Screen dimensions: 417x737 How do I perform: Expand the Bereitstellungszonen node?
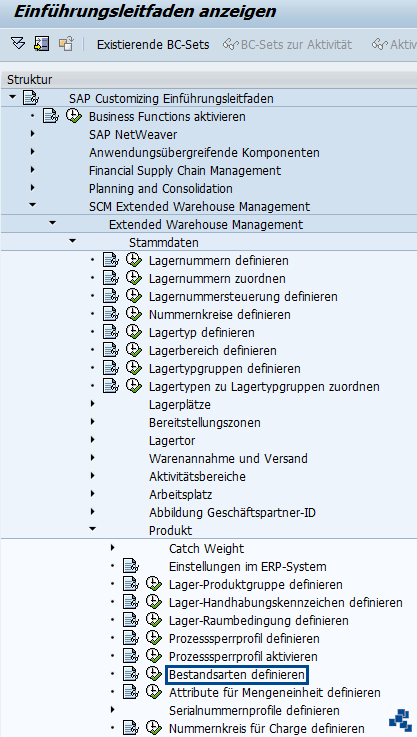93,422
